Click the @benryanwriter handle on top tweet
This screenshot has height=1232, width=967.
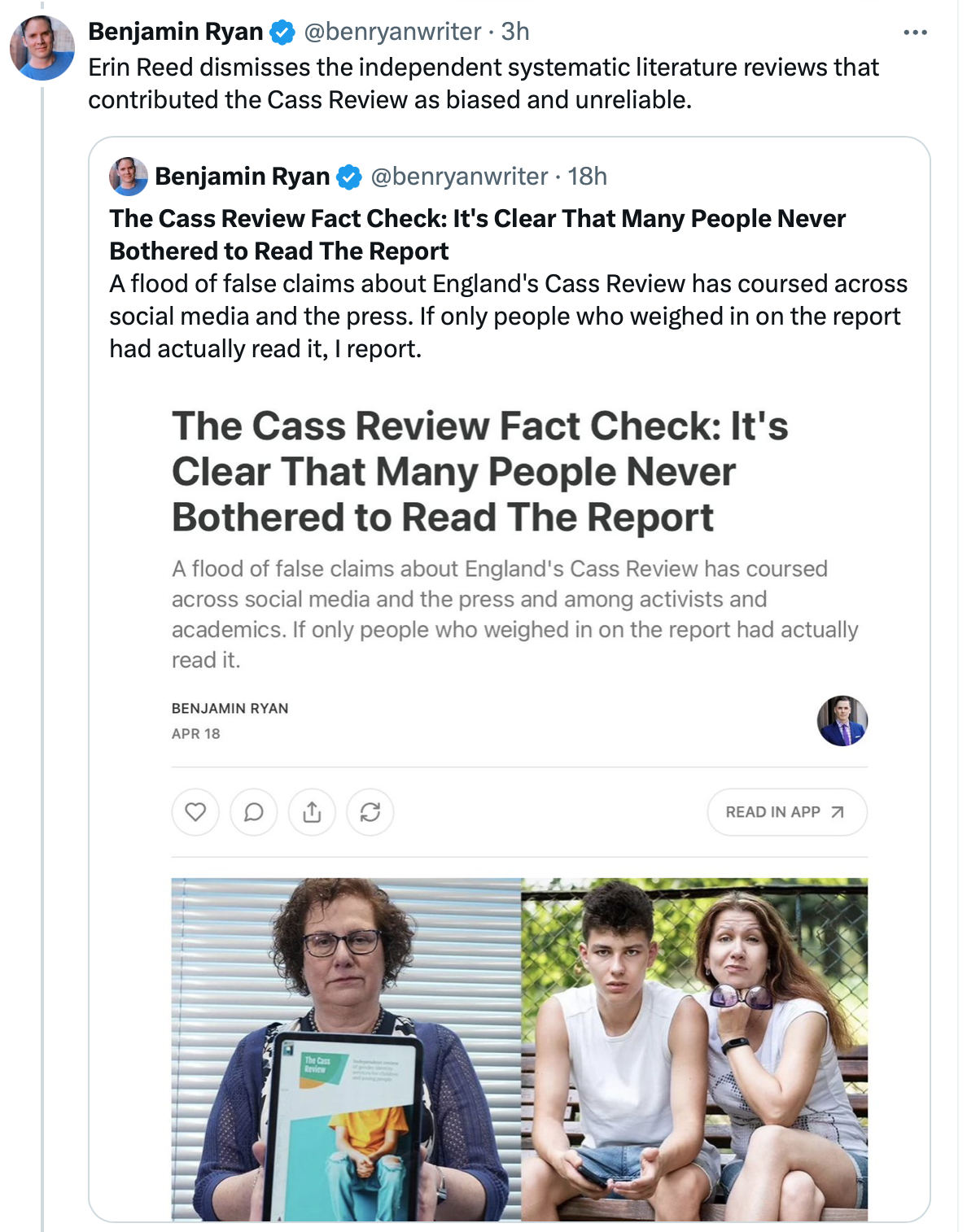(x=392, y=32)
